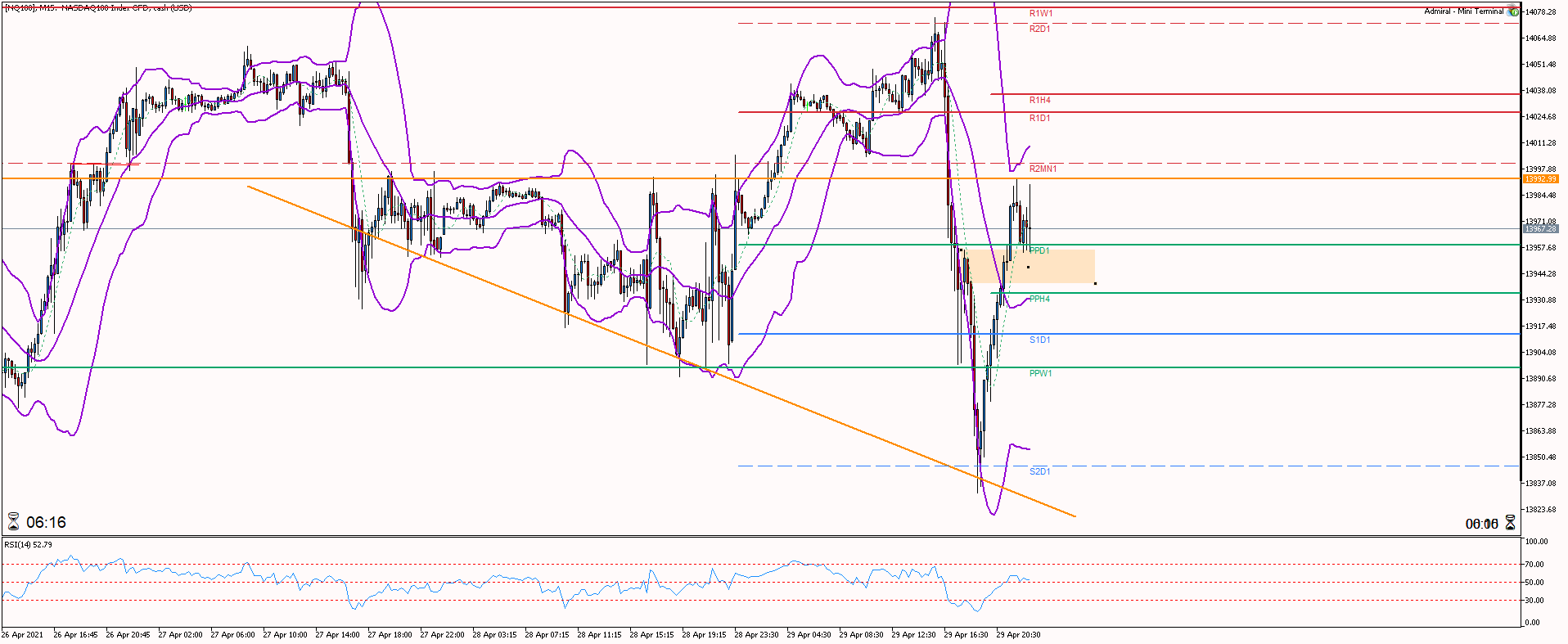Viewport: 1568px width, 644px height.
Task: Click the RSI 30.00 scale value
Action: [x=1534, y=600]
